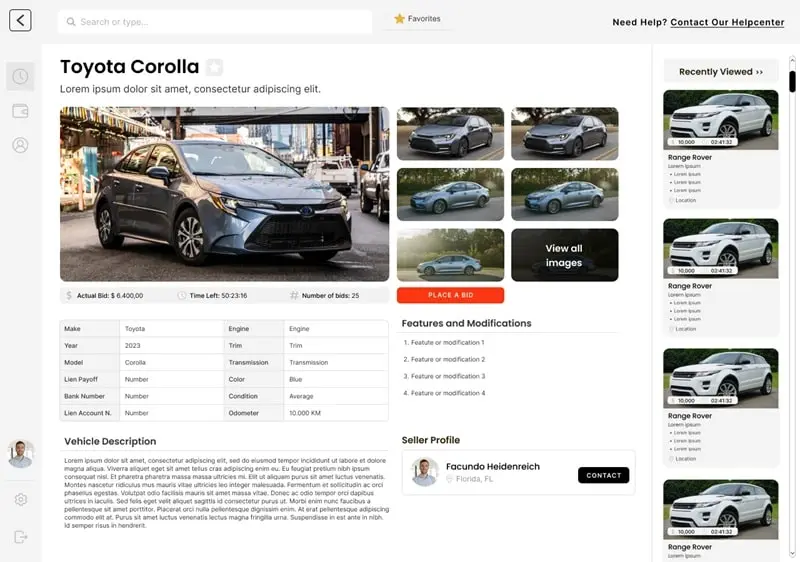Toggle favorite star next to Toyota Corolla

point(214,67)
